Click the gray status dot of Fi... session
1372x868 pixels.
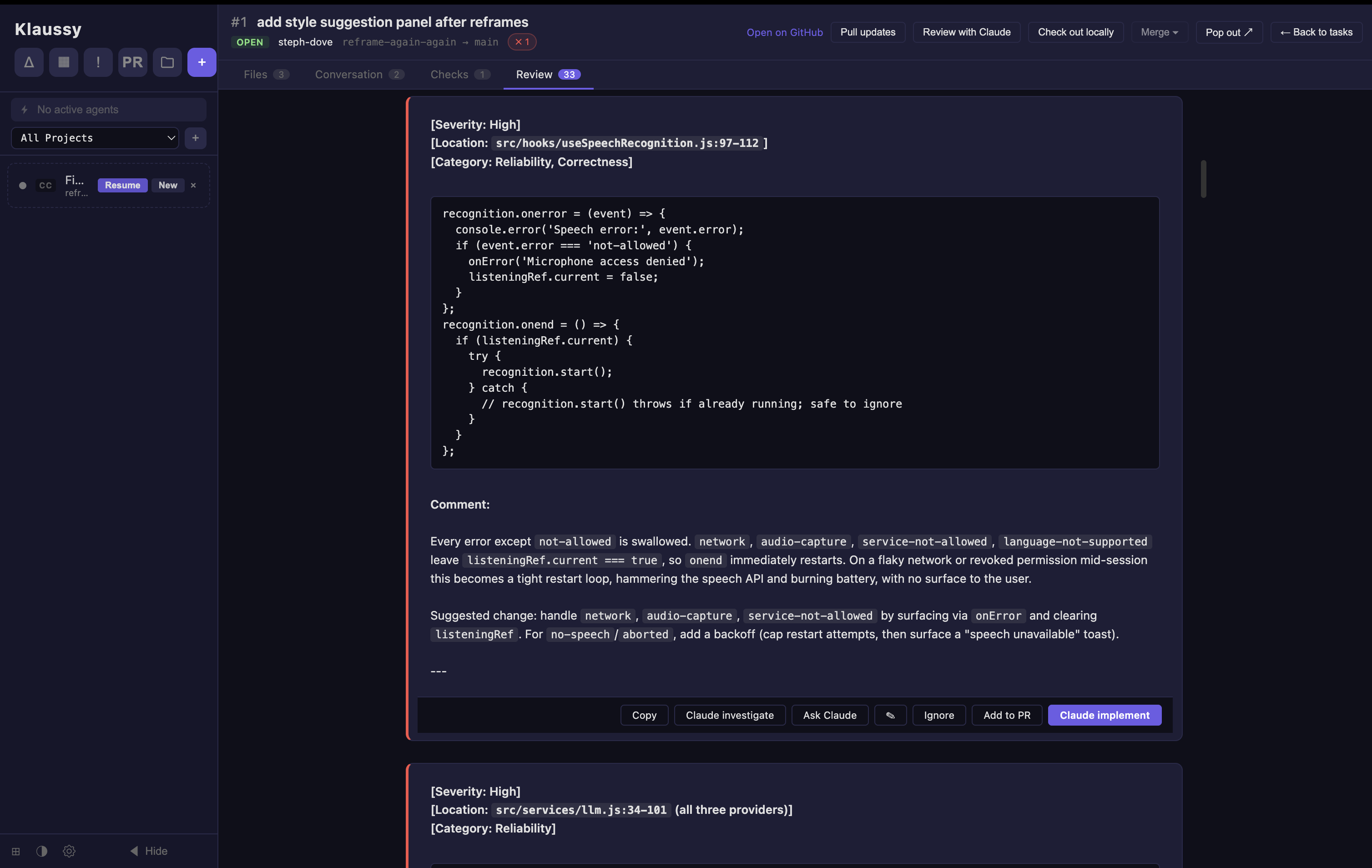pos(23,185)
